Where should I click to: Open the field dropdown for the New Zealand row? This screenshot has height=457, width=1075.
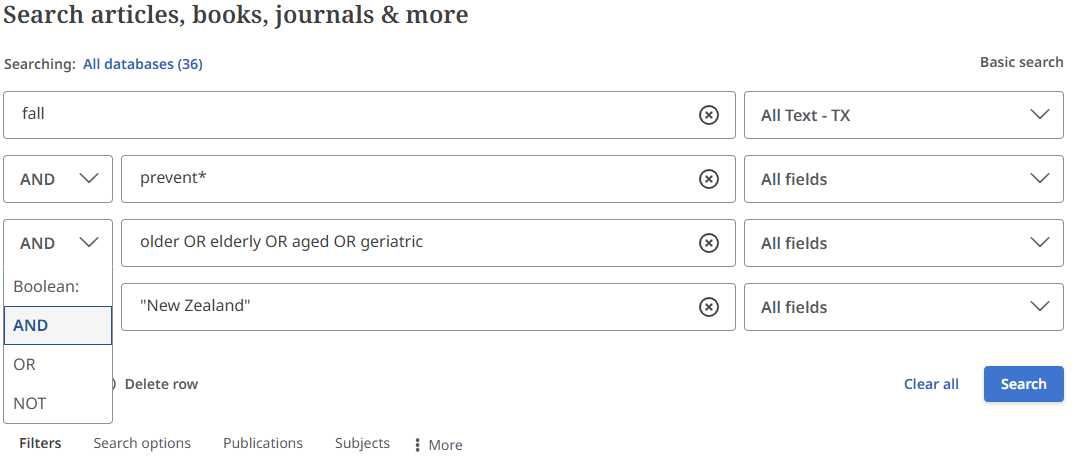[x=903, y=307]
